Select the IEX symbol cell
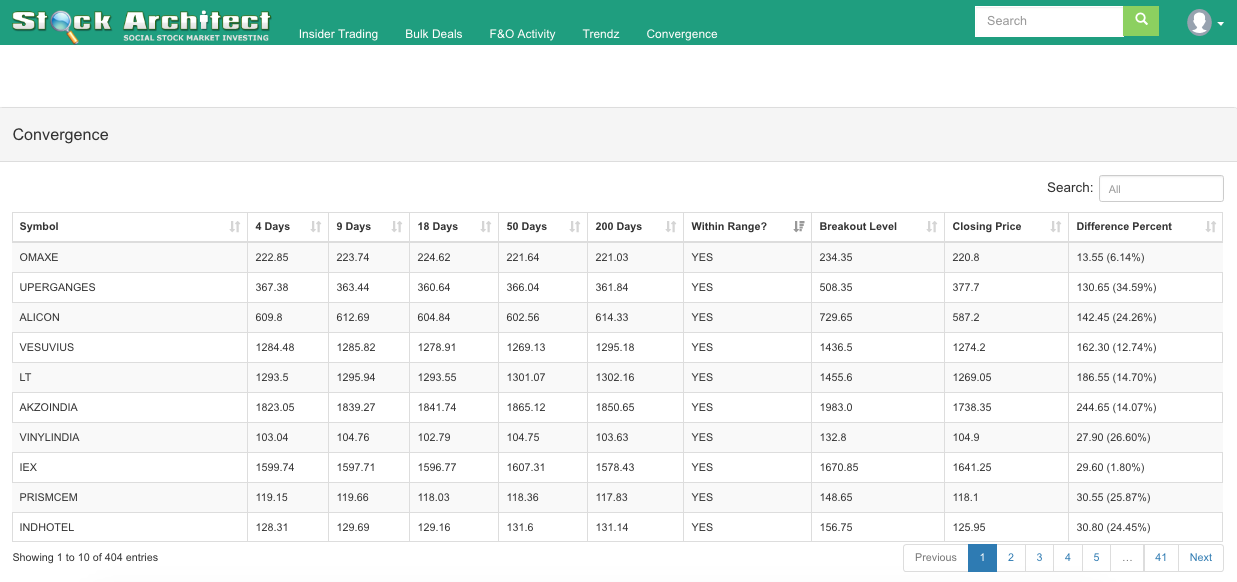The width and height of the screenshot is (1237, 582). pos(130,467)
